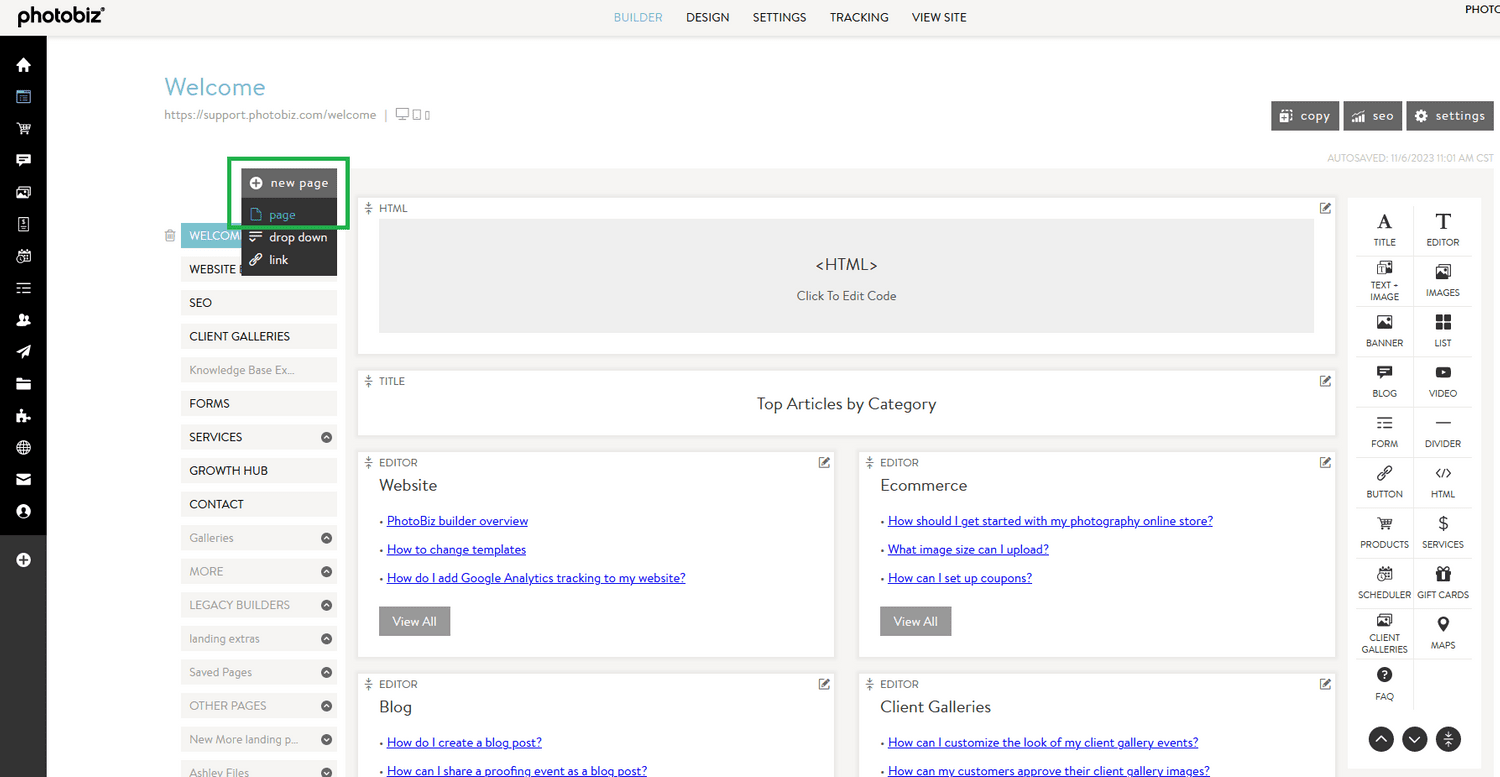Click the shopping cart icon in left sidebar
Image resolution: width=1500 pixels, height=777 pixels.
point(23,128)
